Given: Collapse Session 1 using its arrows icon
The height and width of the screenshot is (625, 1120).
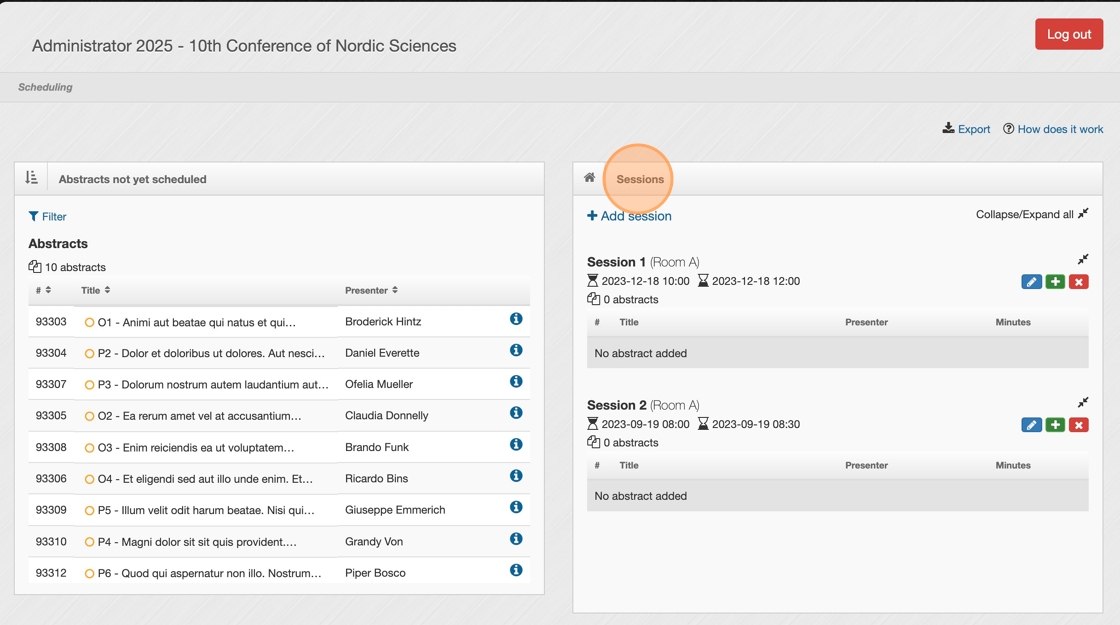Looking at the screenshot, I should (x=1082, y=260).
